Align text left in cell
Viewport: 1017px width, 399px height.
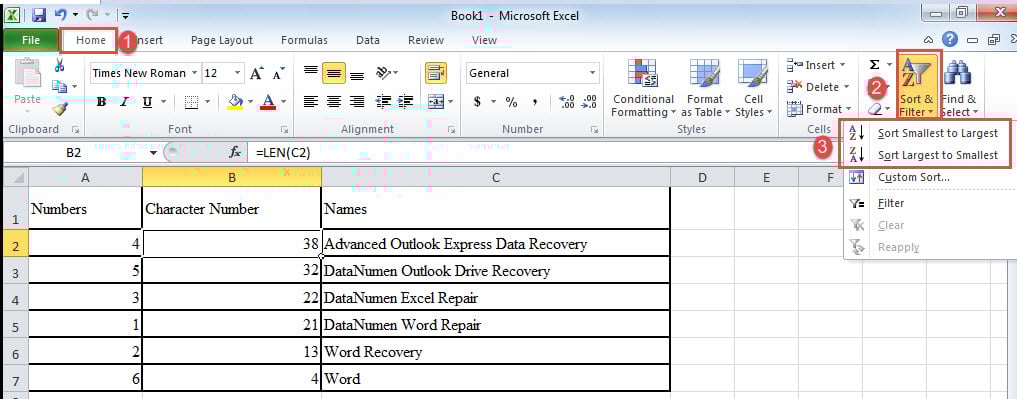(311, 102)
